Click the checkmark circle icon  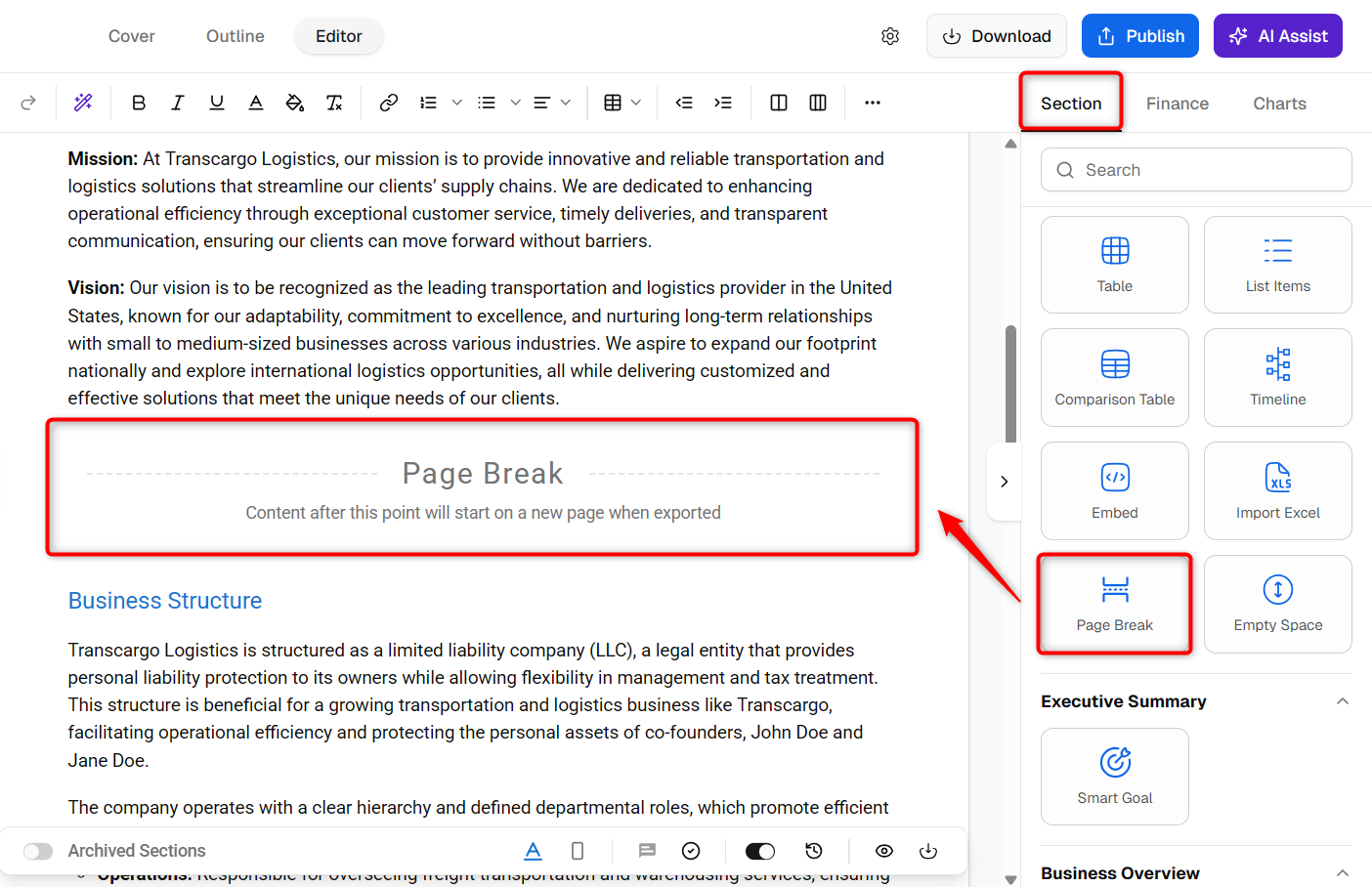tap(691, 851)
